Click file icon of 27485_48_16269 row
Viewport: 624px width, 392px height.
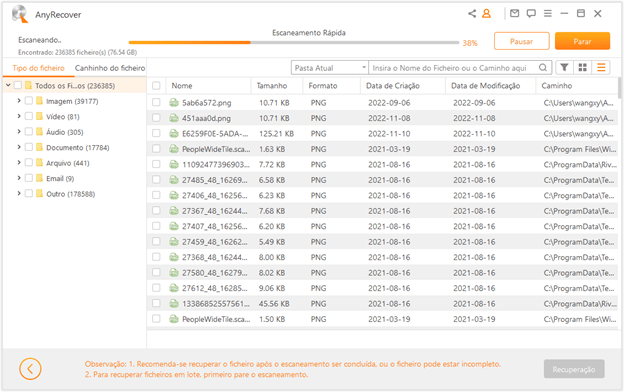(174, 180)
